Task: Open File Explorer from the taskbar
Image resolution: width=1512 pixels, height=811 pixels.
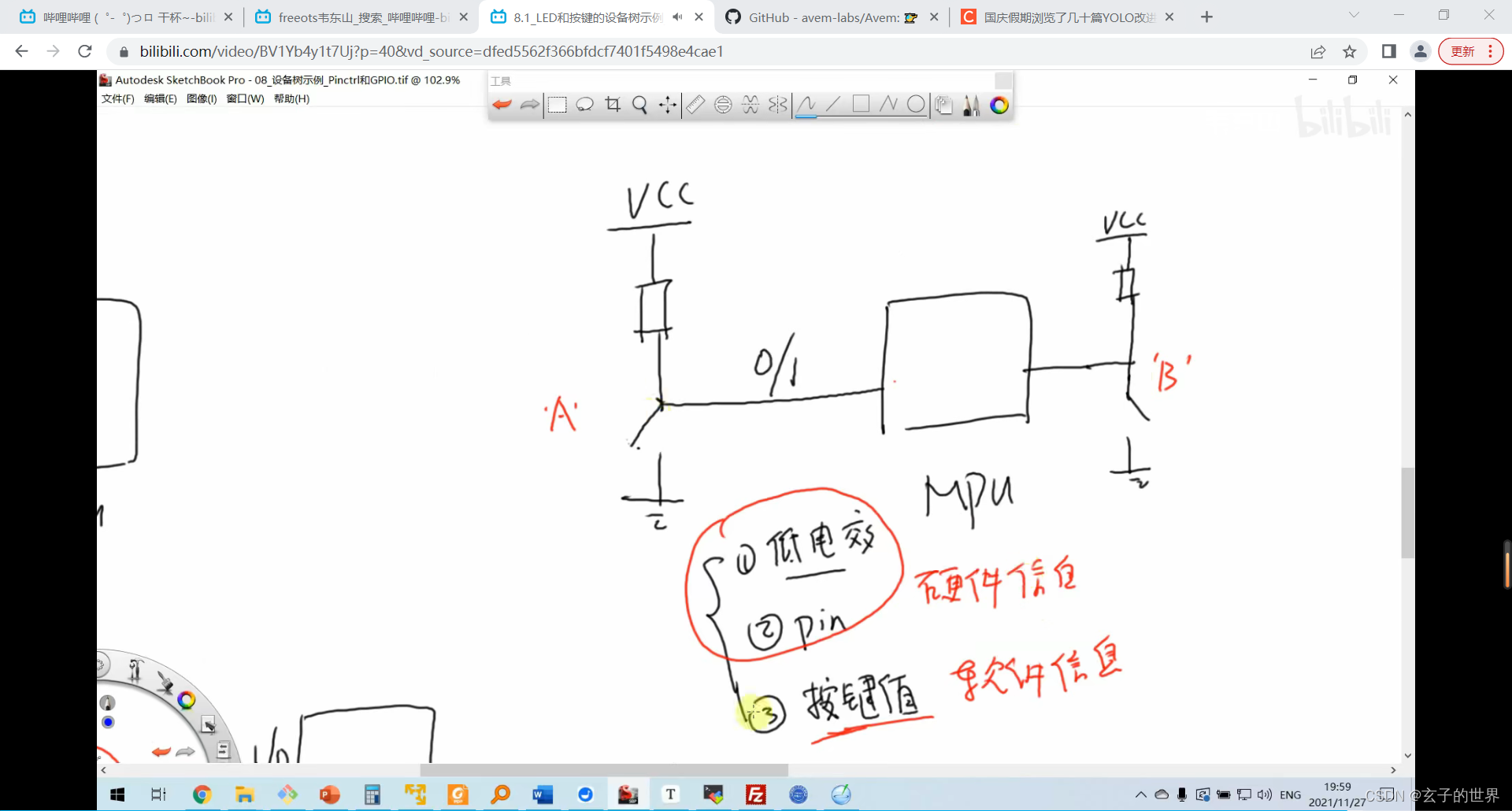Action: pyautogui.click(x=244, y=794)
